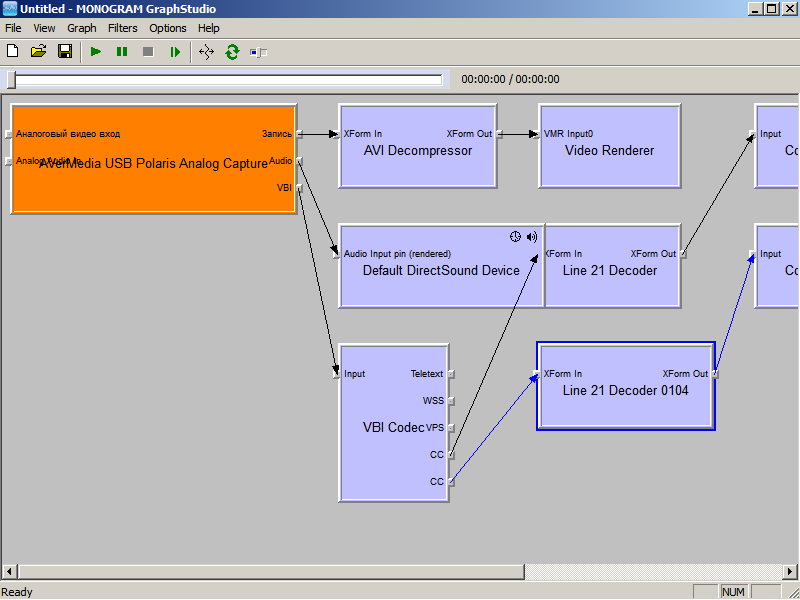The width and height of the screenshot is (800, 600).
Task: Click the clock icon on DirectSound Device
Action: click(515, 237)
